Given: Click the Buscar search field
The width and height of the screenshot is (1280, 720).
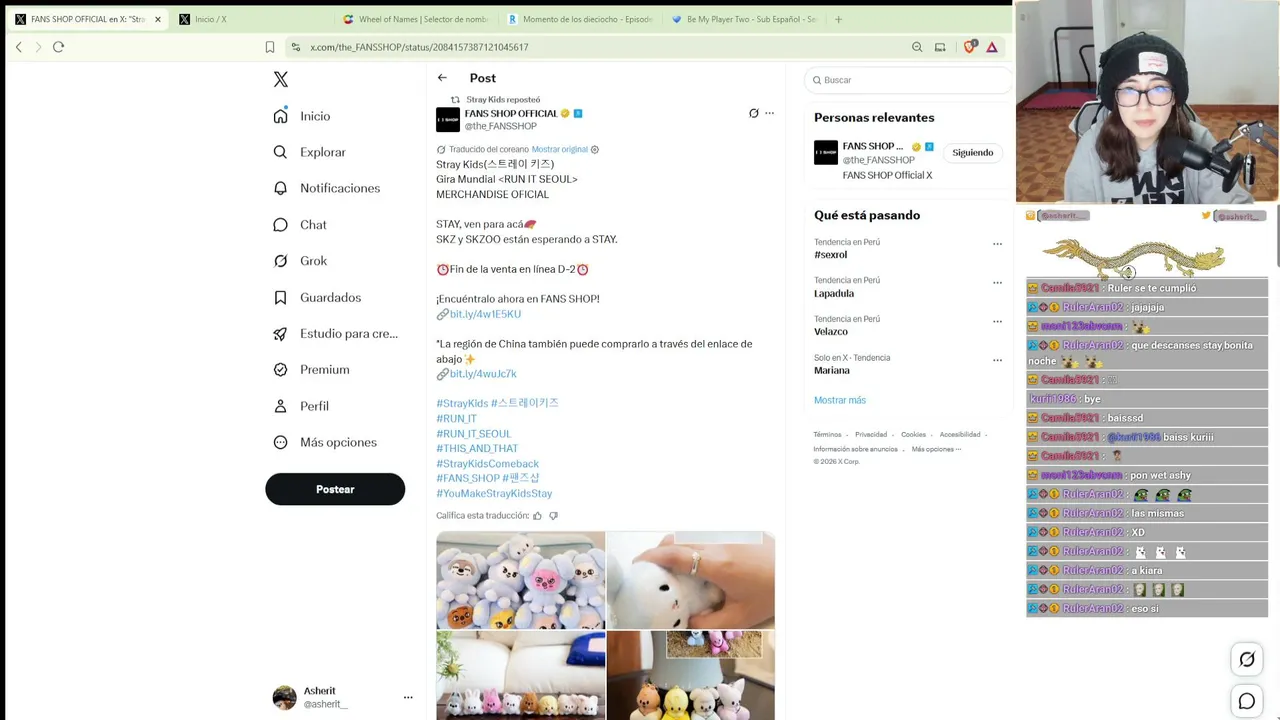Looking at the screenshot, I should tap(908, 80).
